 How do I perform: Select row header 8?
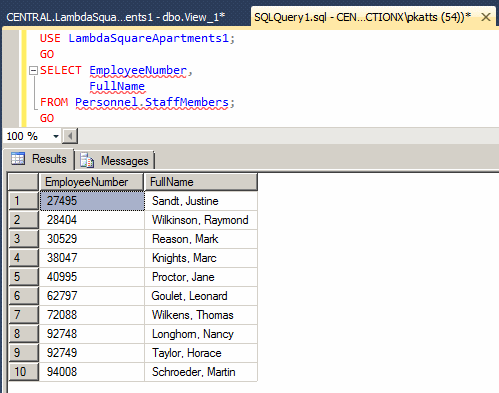[23, 334]
